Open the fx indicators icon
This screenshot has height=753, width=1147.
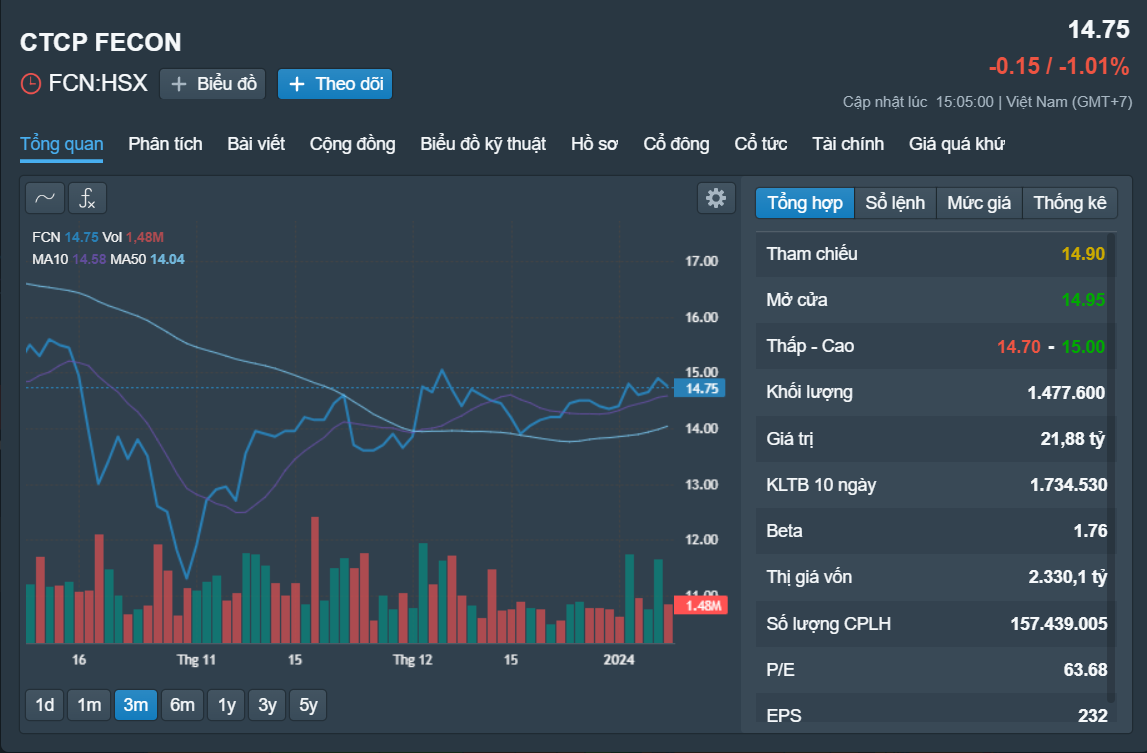pos(87,198)
